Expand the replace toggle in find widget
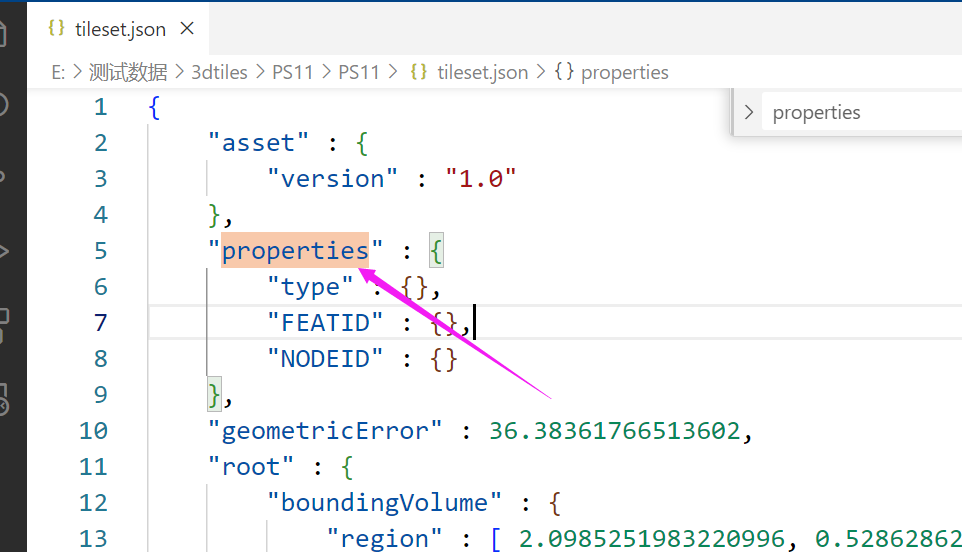 748,112
